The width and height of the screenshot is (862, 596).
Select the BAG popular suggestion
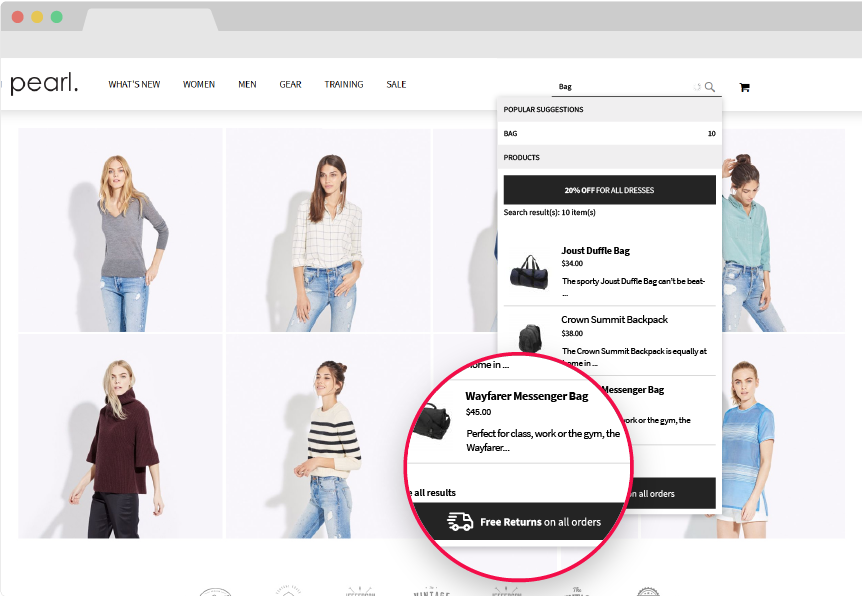(609, 133)
